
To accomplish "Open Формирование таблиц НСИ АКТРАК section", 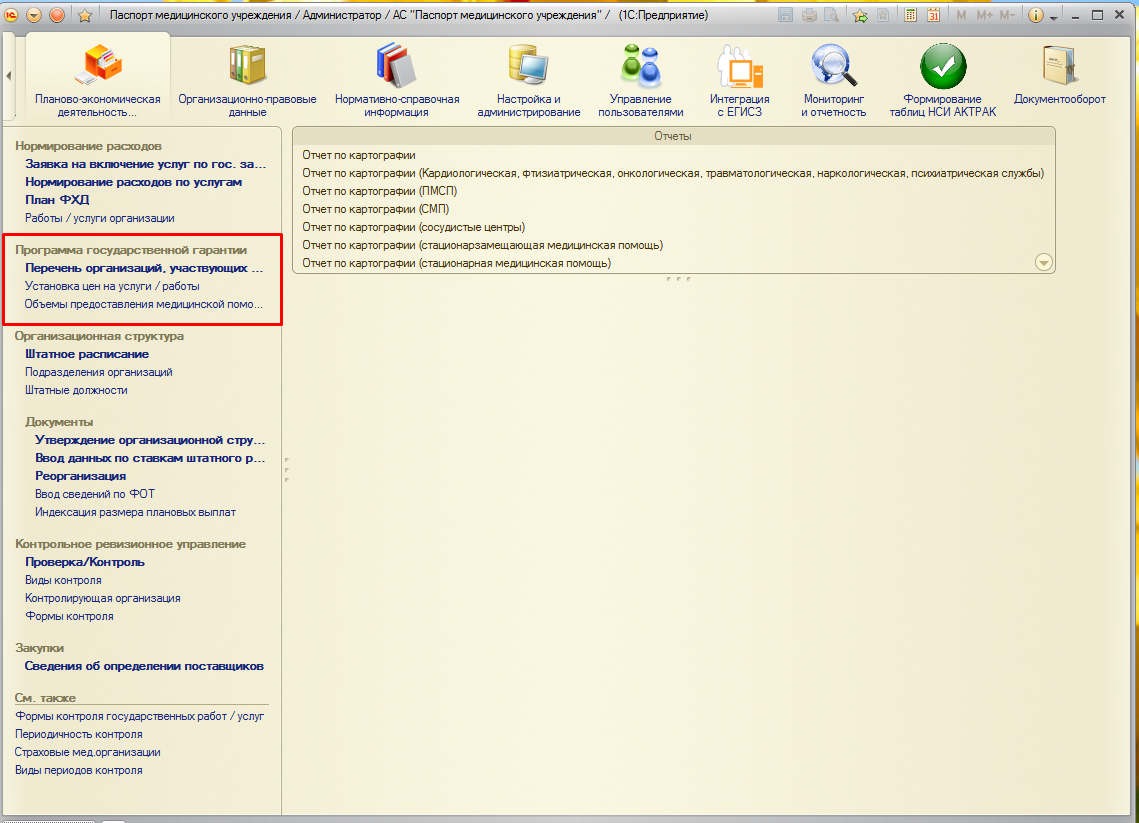I will click(942, 78).
